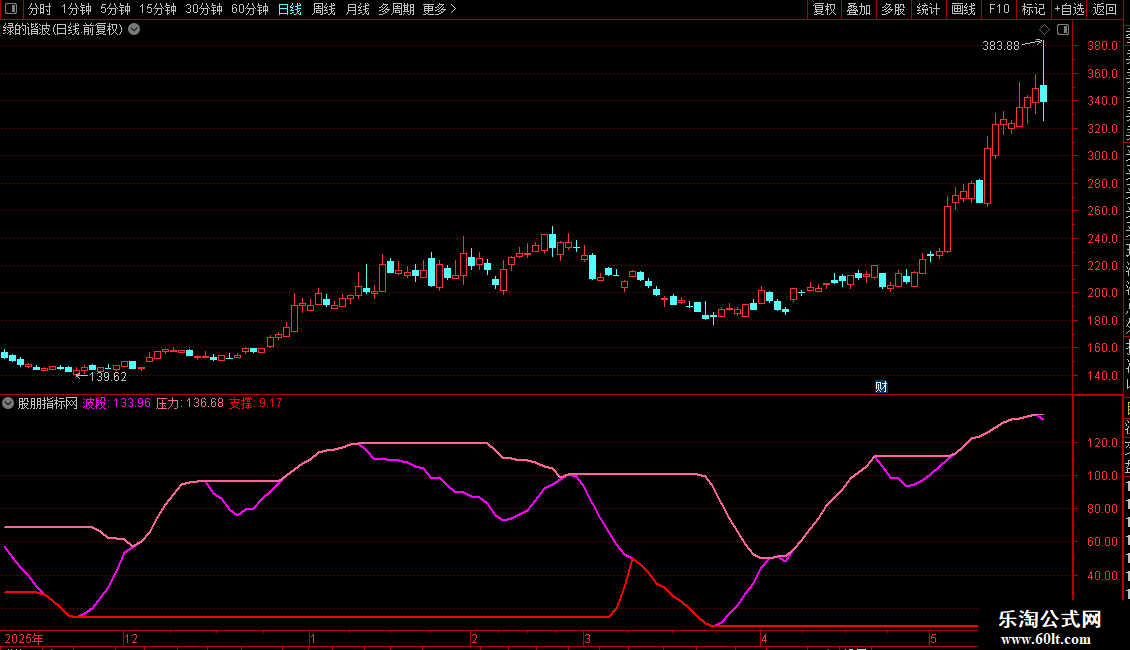Add stock via +自选
Viewport: 1130px width, 650px height.
click(1069, 9)
